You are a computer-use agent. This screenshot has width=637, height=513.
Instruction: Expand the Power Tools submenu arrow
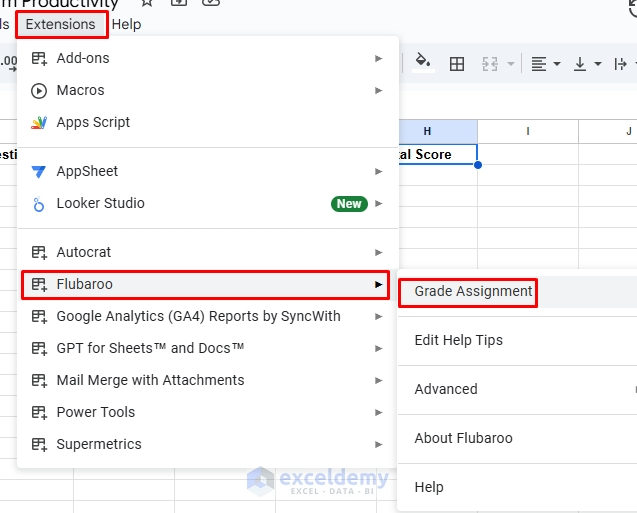(x=379, y=412)
